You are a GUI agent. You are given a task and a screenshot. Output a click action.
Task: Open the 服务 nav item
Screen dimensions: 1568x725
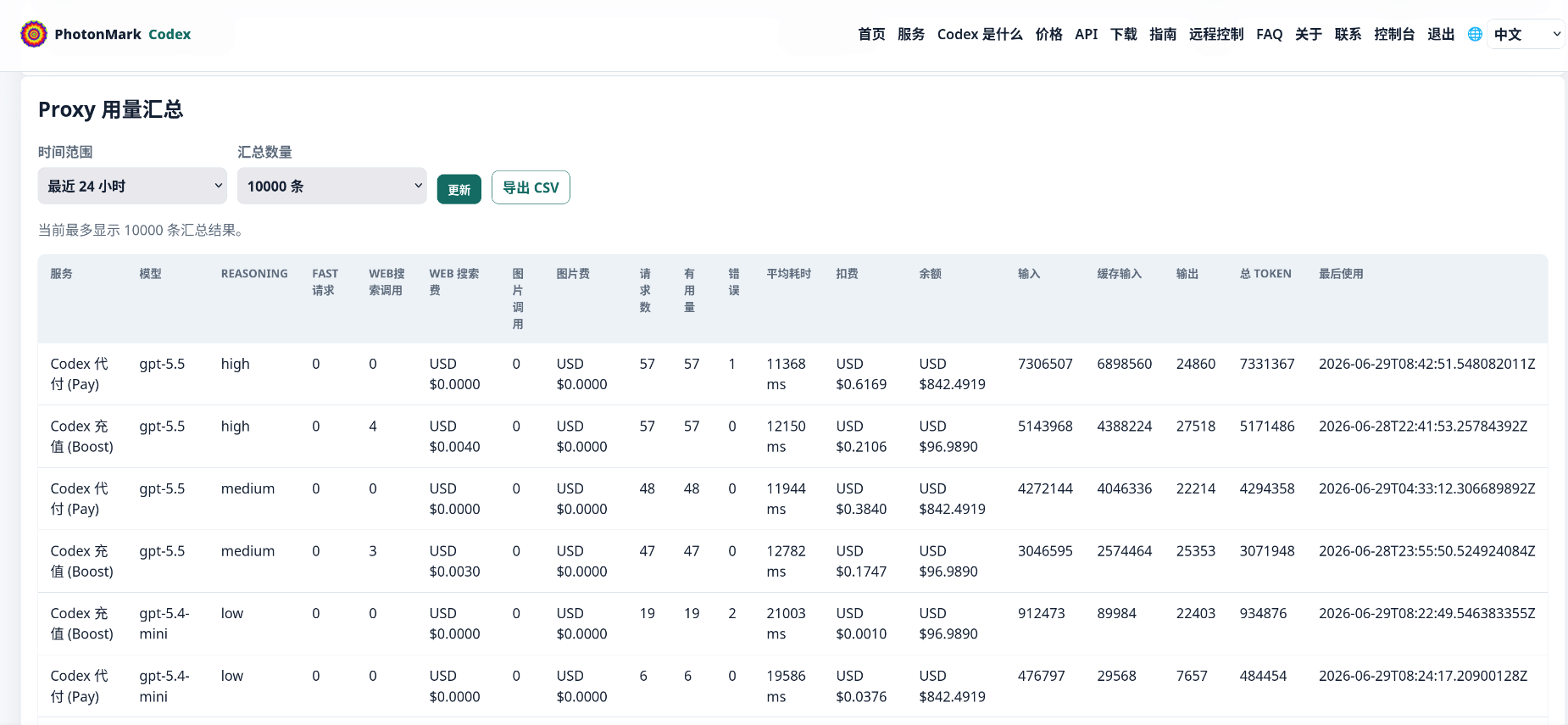coord(911,34)
